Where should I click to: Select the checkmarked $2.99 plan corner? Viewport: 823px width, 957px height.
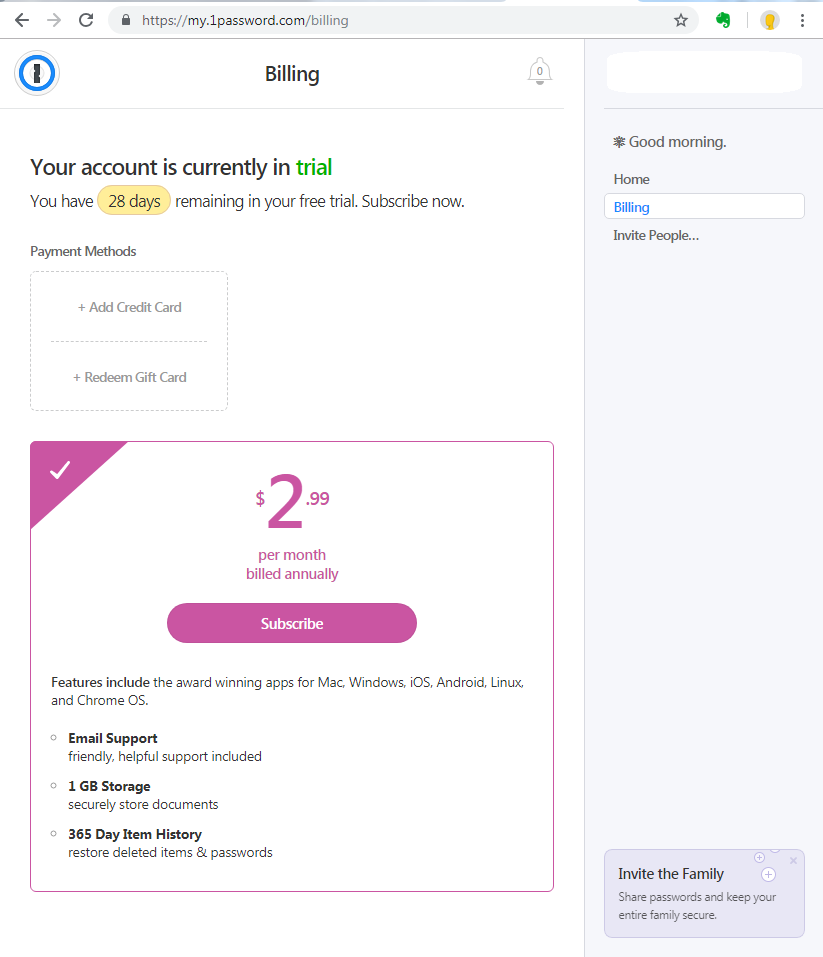pyautogui.click(x=61, y=470)
